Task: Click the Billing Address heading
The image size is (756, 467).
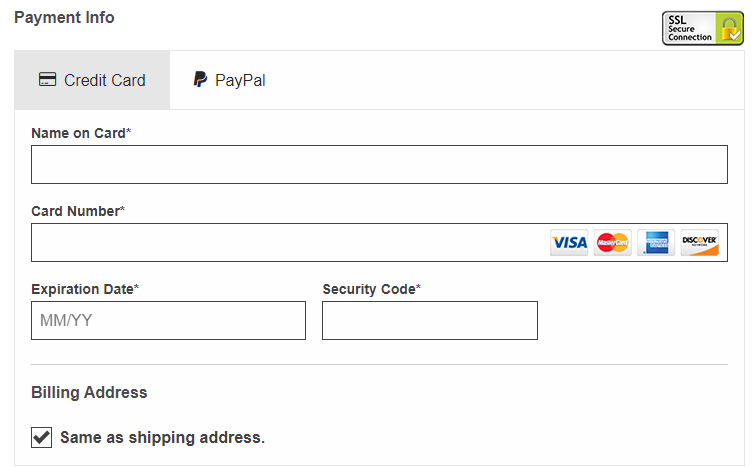Action: [x=89, y=392]
